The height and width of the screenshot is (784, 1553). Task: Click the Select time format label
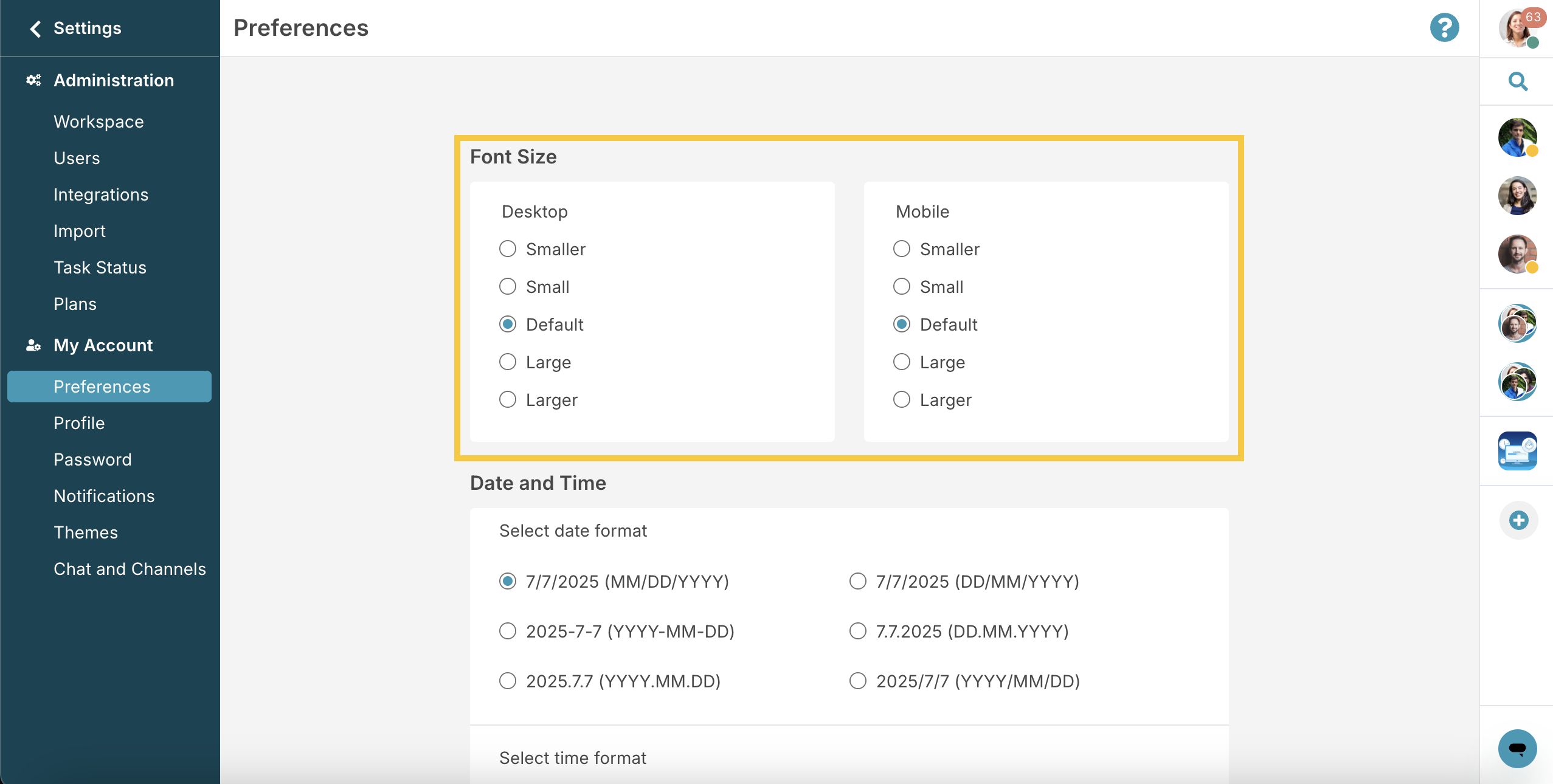pyautogui.click(x=573, y=758)
